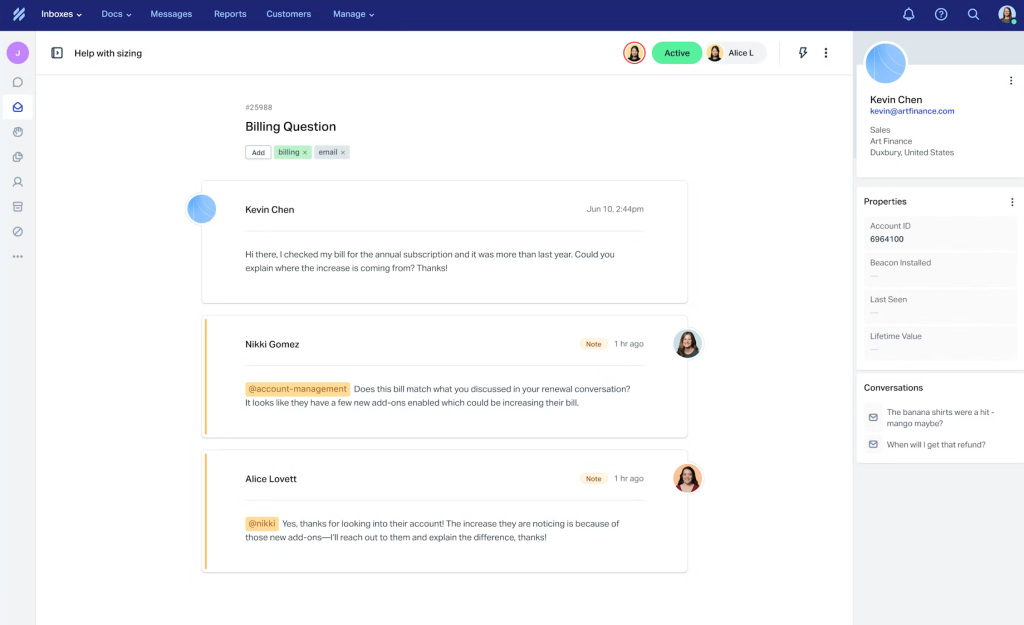Viewport: 1024px width, 625px height.
Task: Go to Messages in top navigation
Action: [x=171, y=14]
